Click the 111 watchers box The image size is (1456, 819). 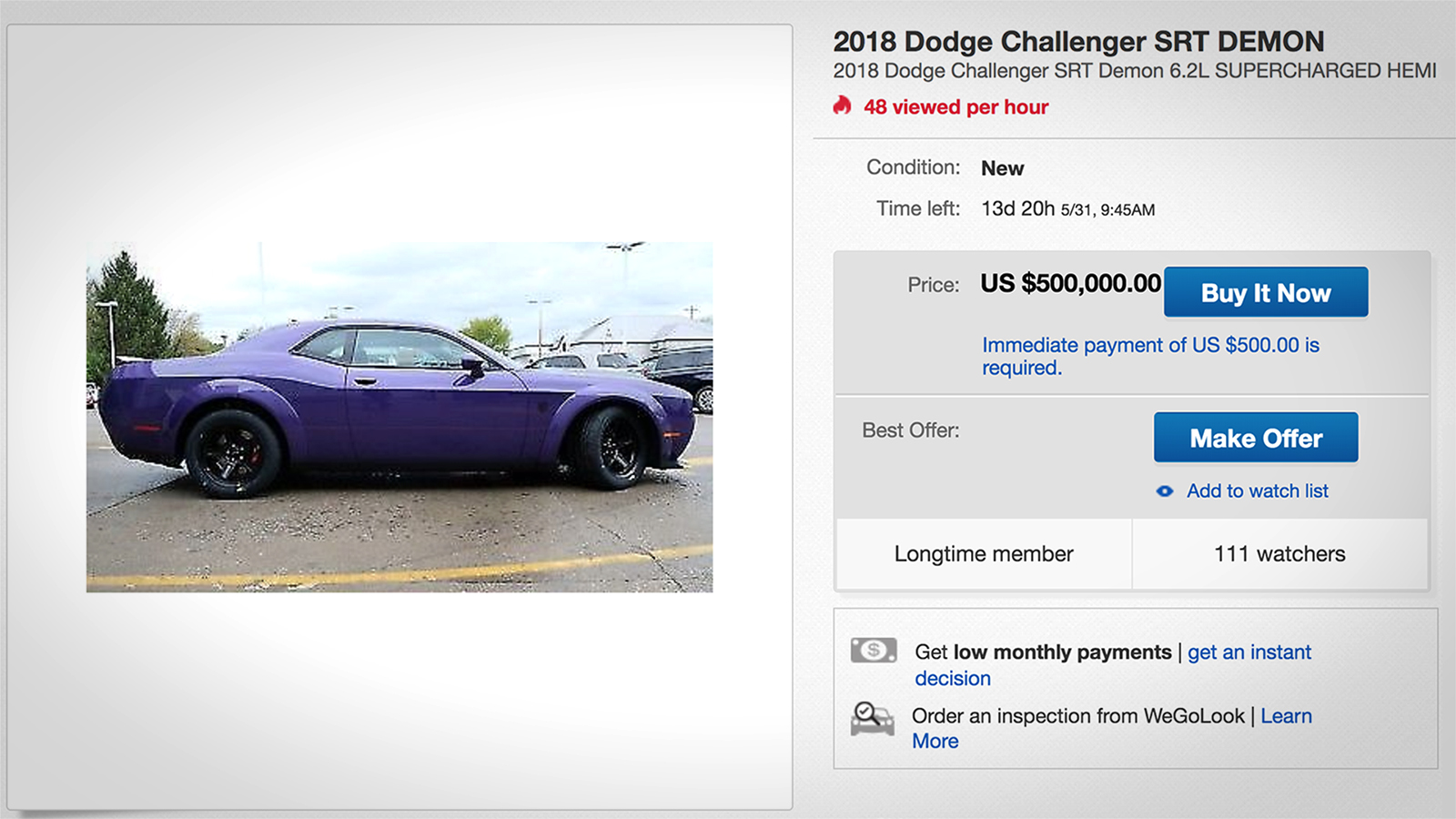click(x=1279, y=554)
